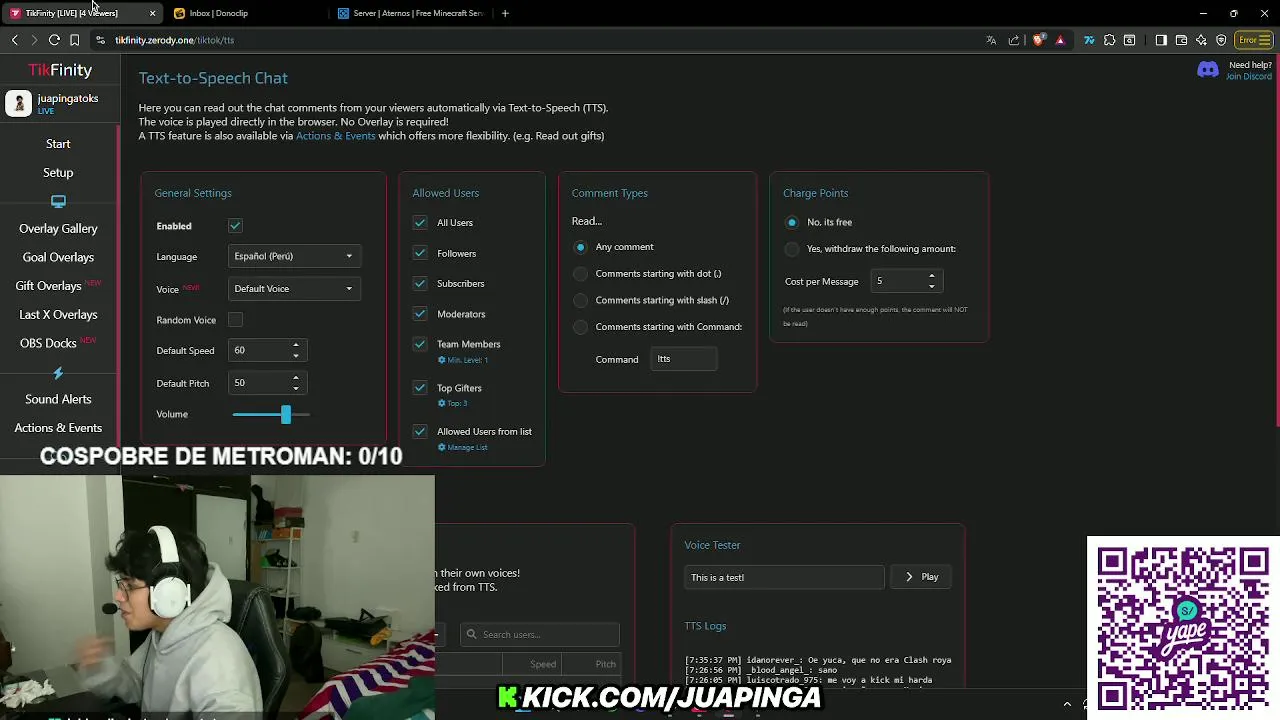Open the Language dropdown Español (Perú)

point(293,256)
